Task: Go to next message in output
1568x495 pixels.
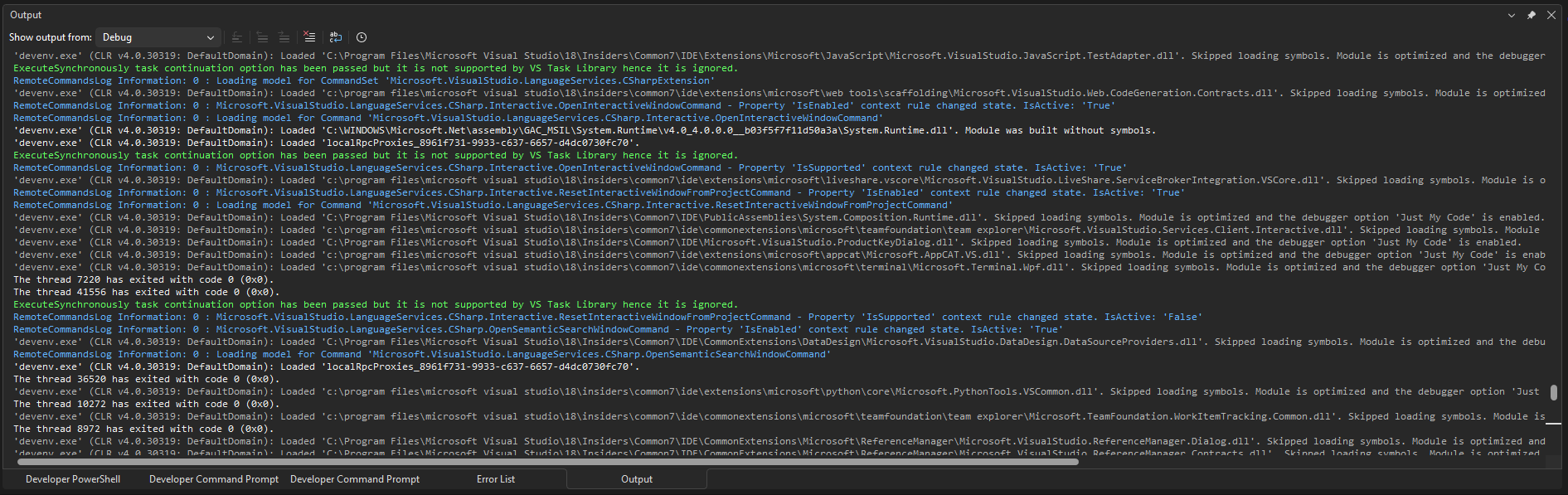Action: (284, 37)
